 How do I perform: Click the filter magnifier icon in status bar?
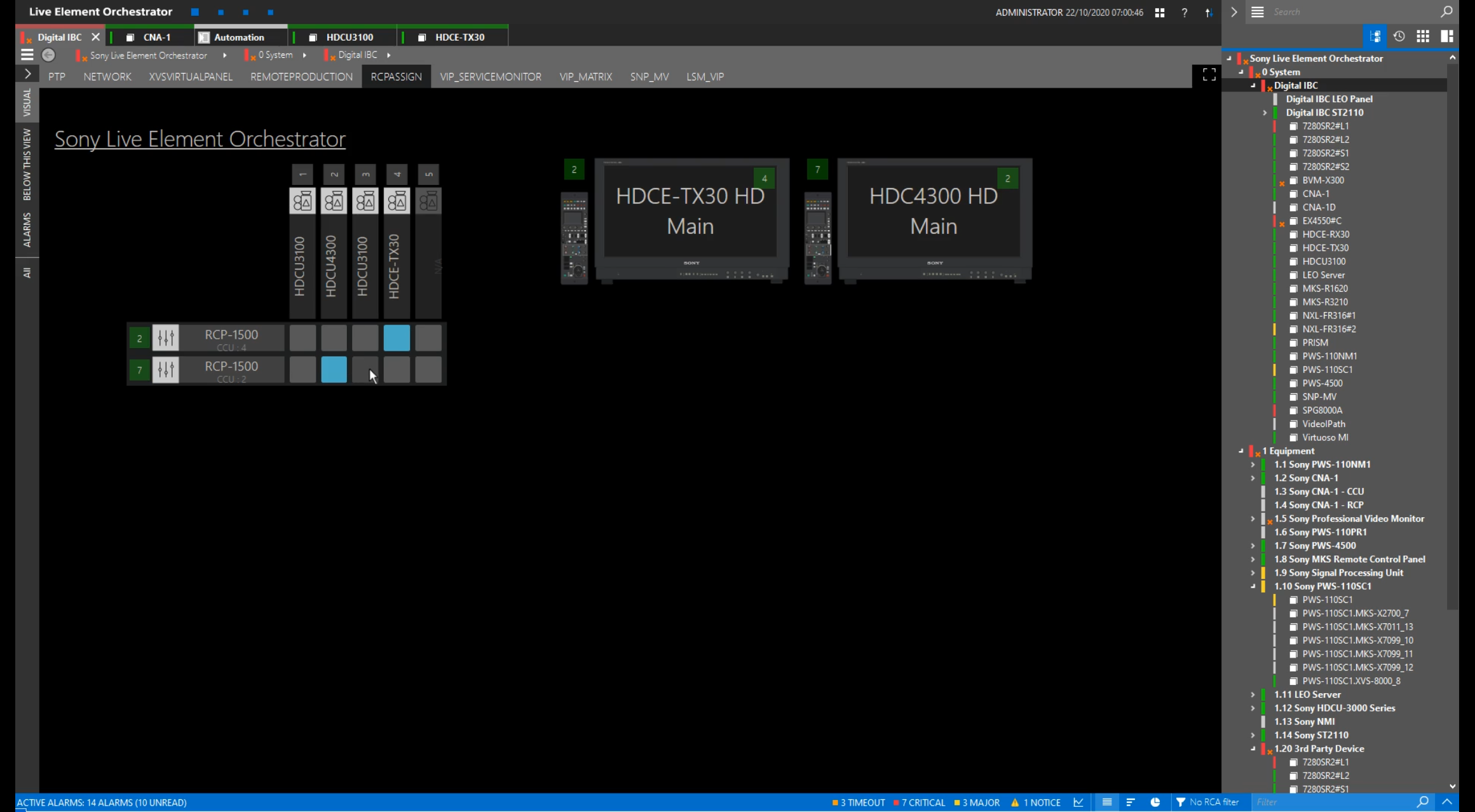point(1422,802)
